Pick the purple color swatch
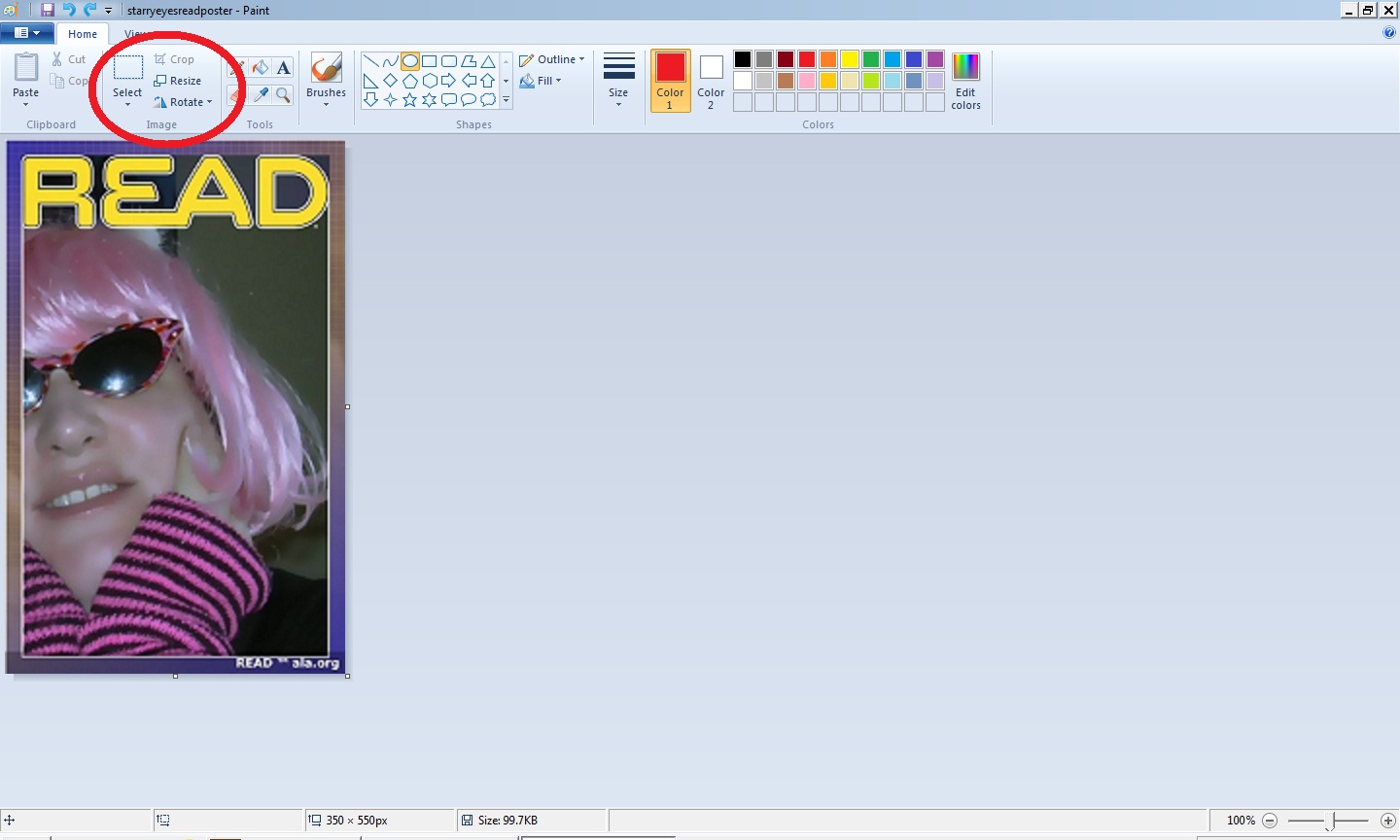Screen dimensions: 1400x840 pos(935,59)
